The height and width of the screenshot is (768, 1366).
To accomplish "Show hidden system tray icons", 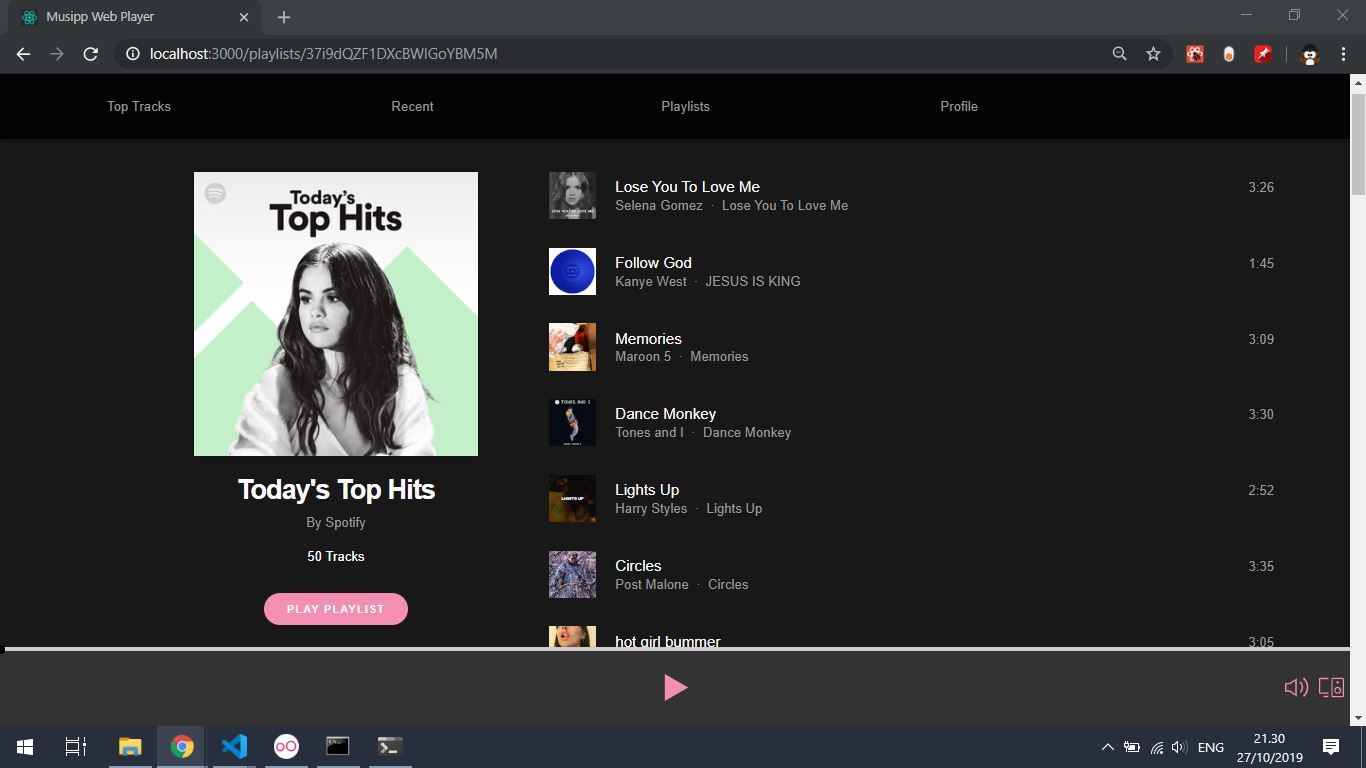I will 1107,747.
